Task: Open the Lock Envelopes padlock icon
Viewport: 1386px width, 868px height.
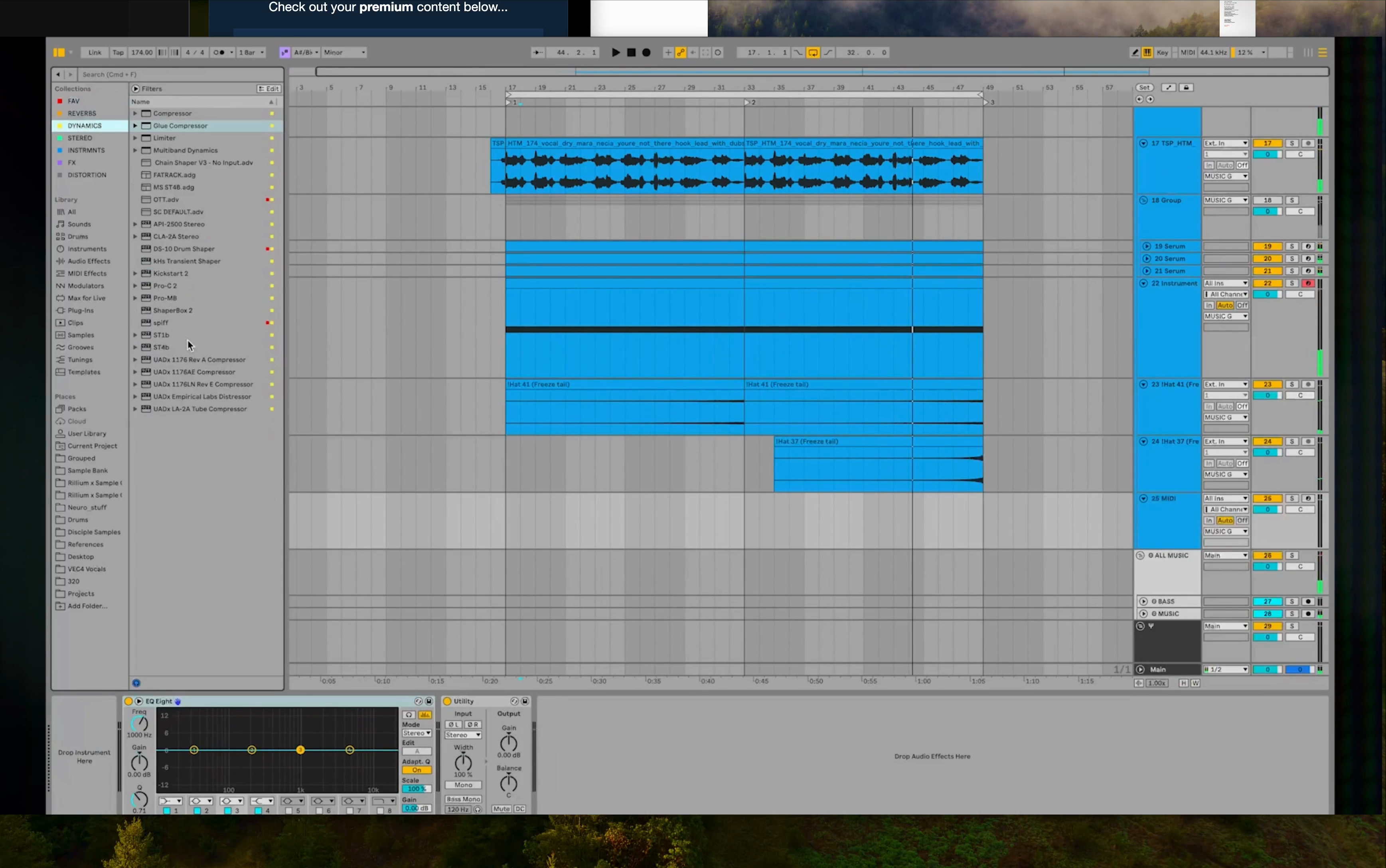Action: 1186,87
